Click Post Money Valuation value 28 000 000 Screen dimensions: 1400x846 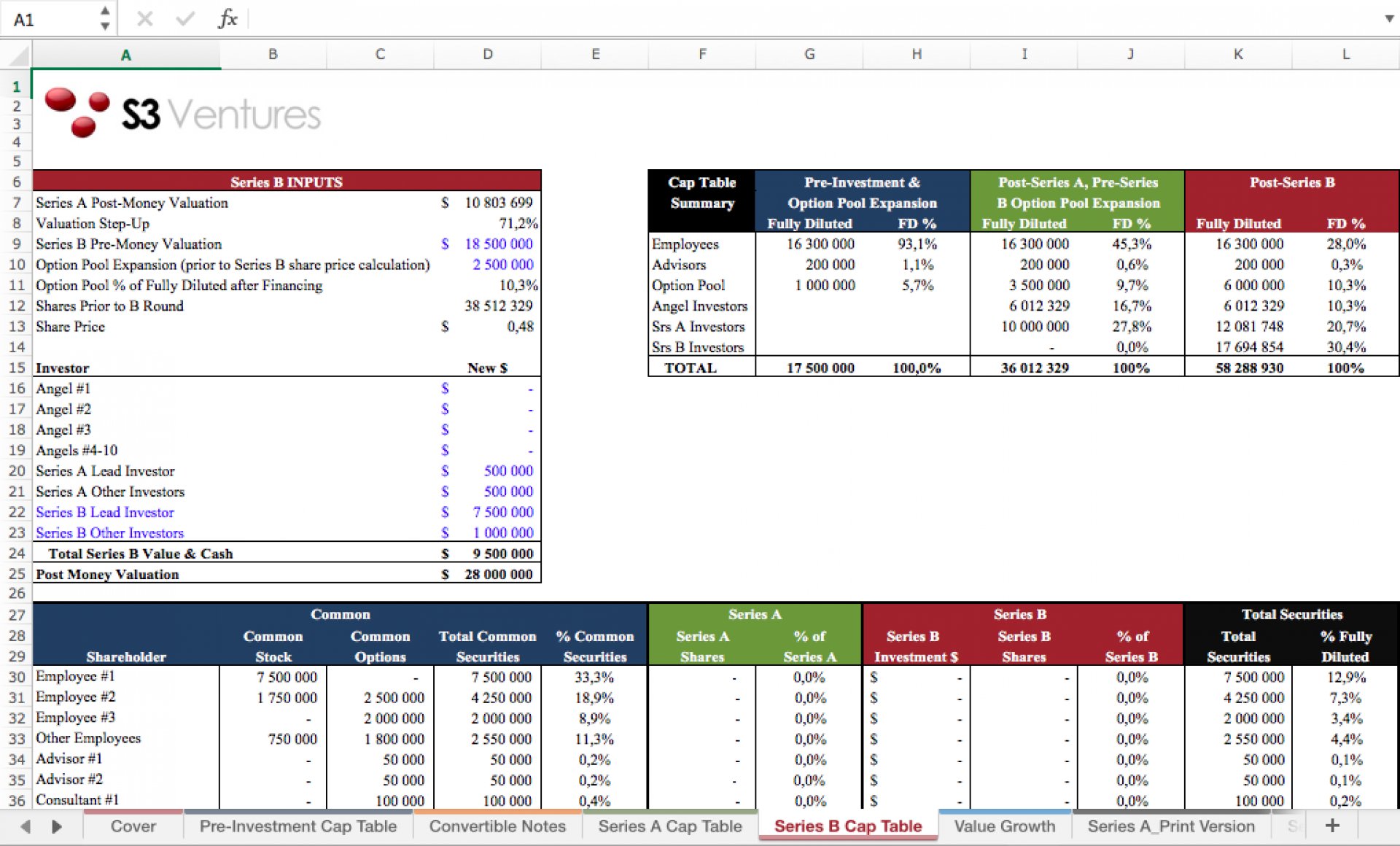tap(499, 574)
